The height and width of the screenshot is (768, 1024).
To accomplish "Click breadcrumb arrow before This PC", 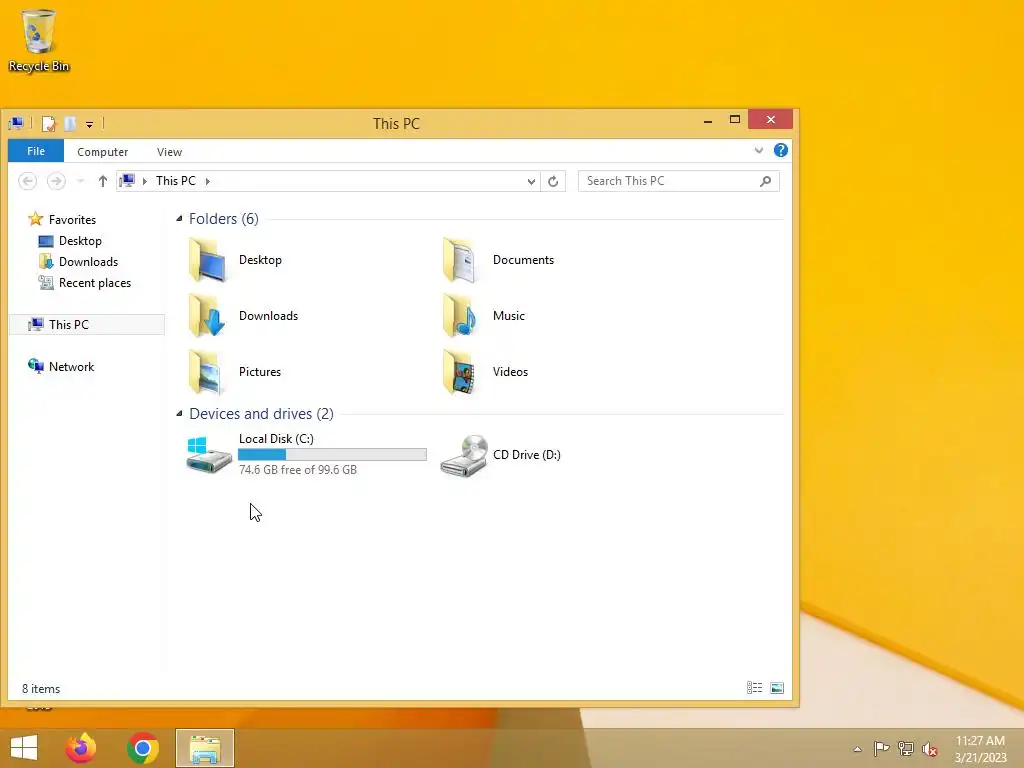I will [x=144, y=182].
